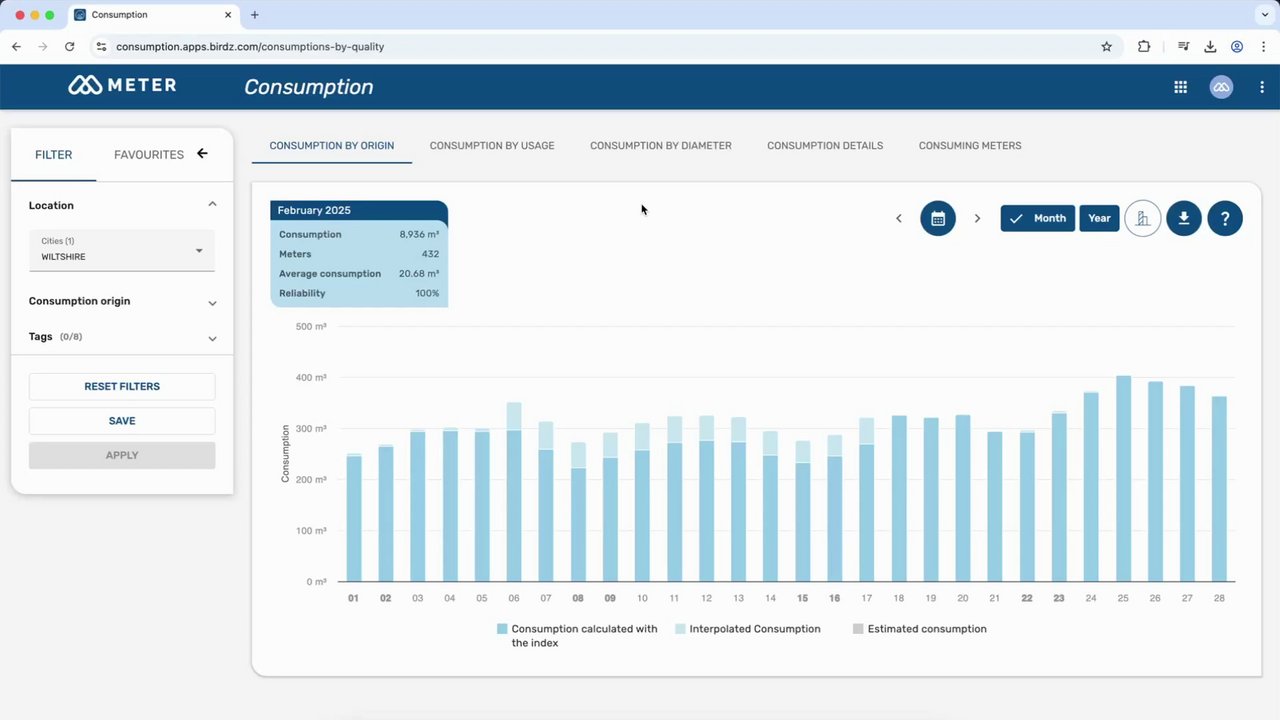Collapse the filter panel with back arrow
The image size is (1280, 720).
tap(202, 153)
